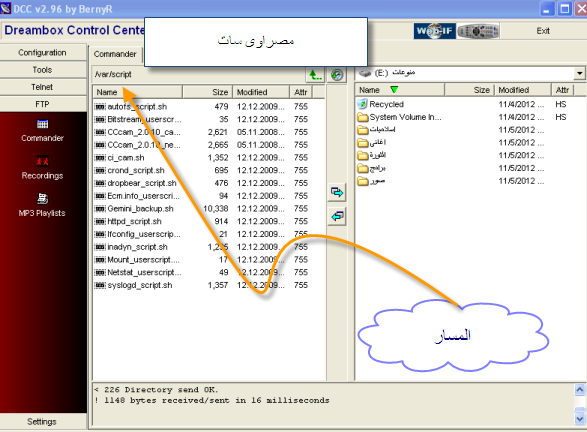Open the Configuration menu section

(43, 52)
